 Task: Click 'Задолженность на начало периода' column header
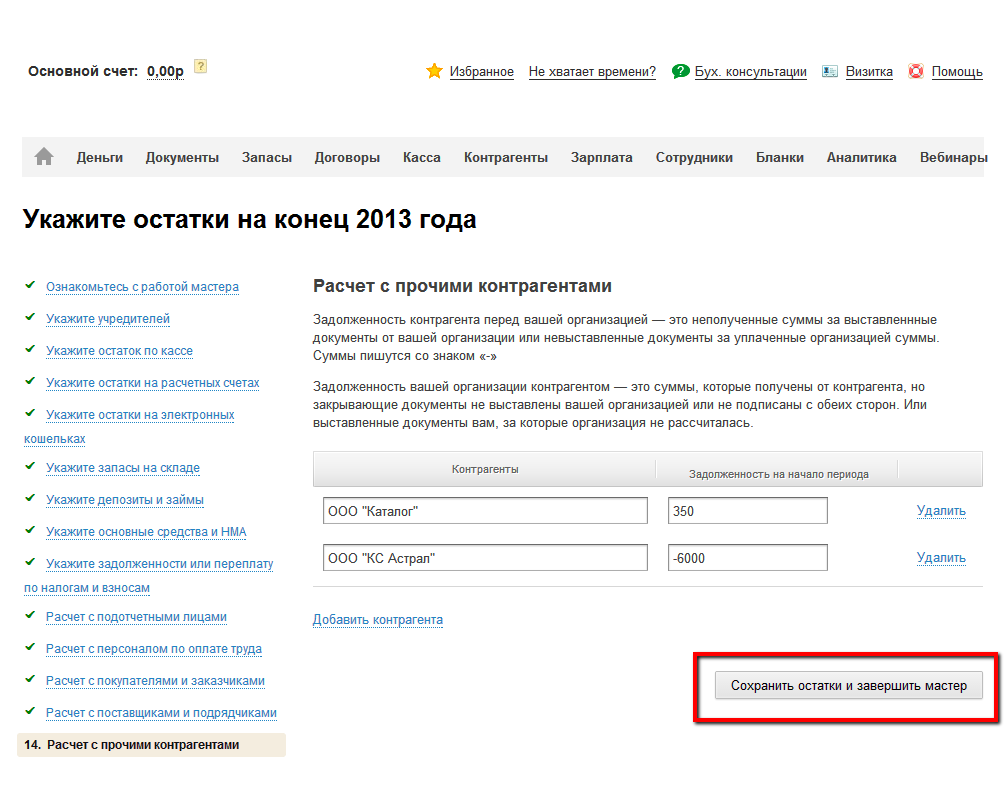coord(778,474)
